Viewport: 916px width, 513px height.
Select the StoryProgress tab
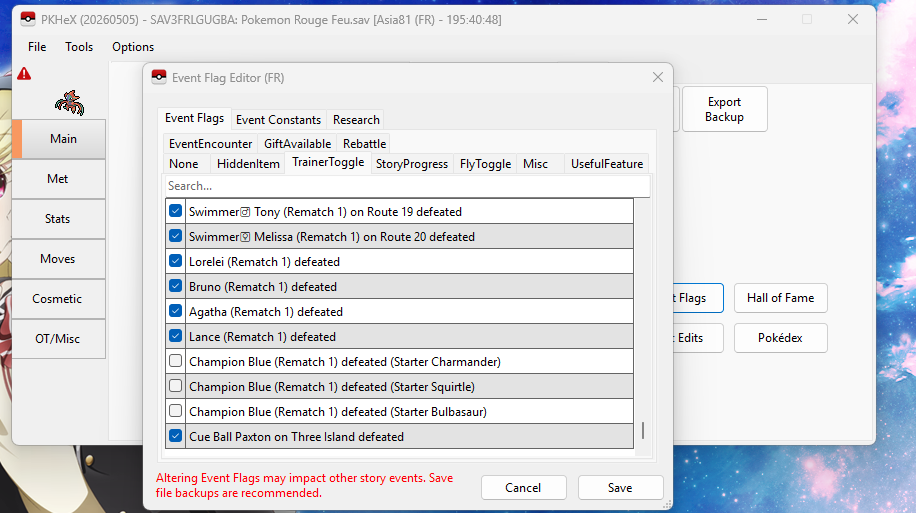pyautogui.click(x=412, y=164)
